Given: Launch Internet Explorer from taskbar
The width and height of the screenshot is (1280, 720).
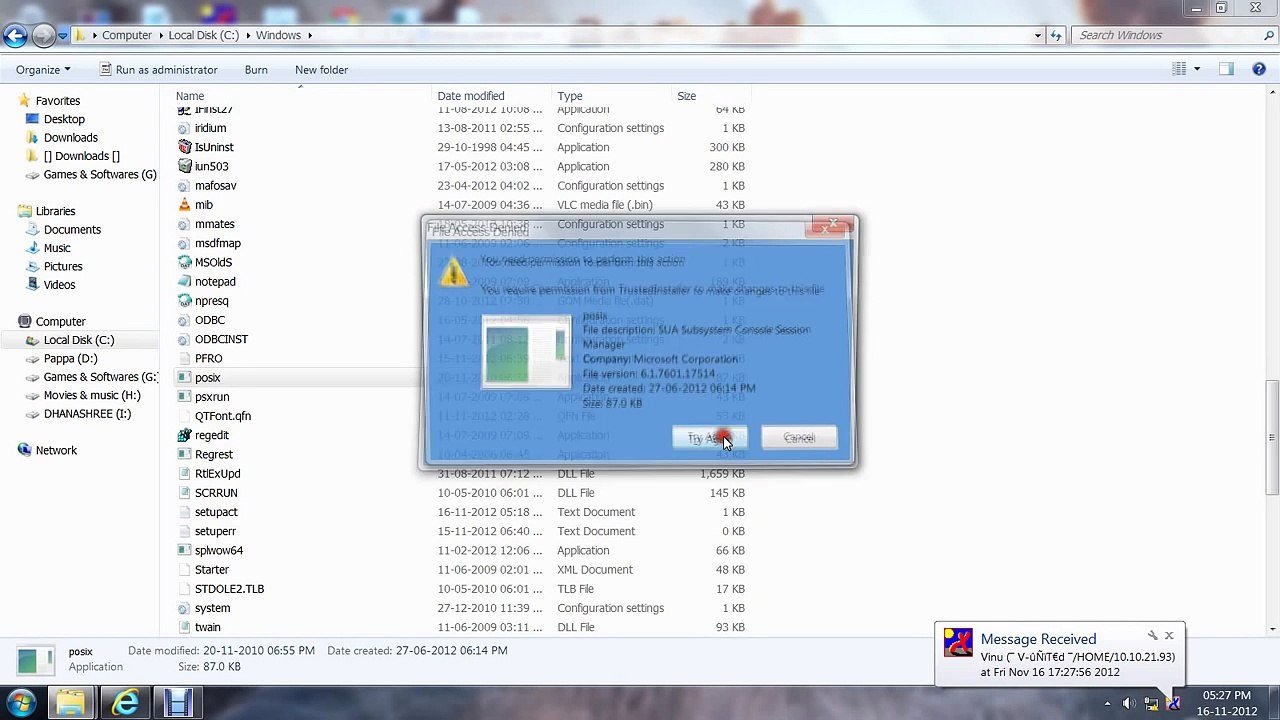Looking at the screenshot, I should point(125,703).
